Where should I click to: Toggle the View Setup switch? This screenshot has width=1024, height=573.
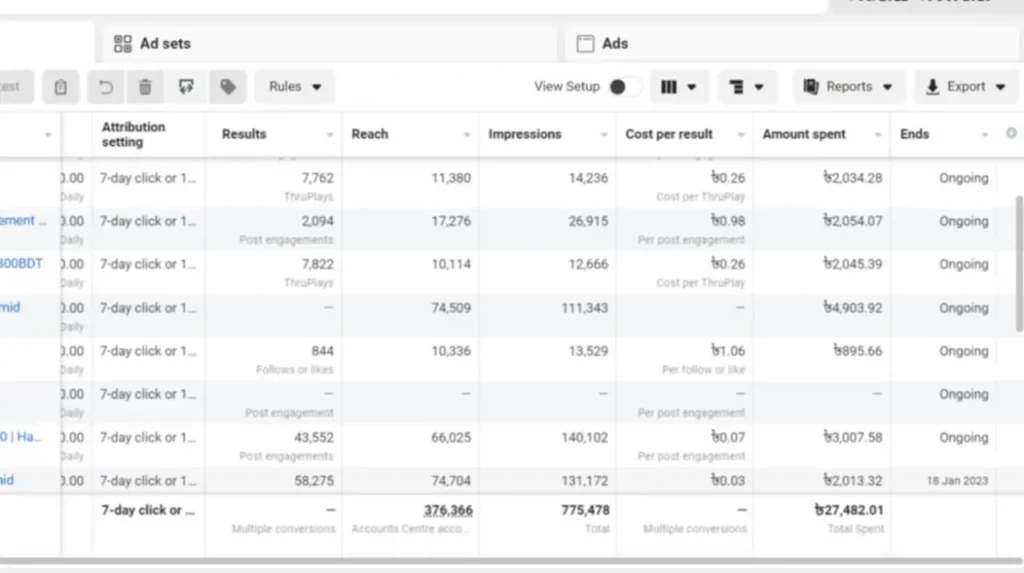[x=624, y=87]
